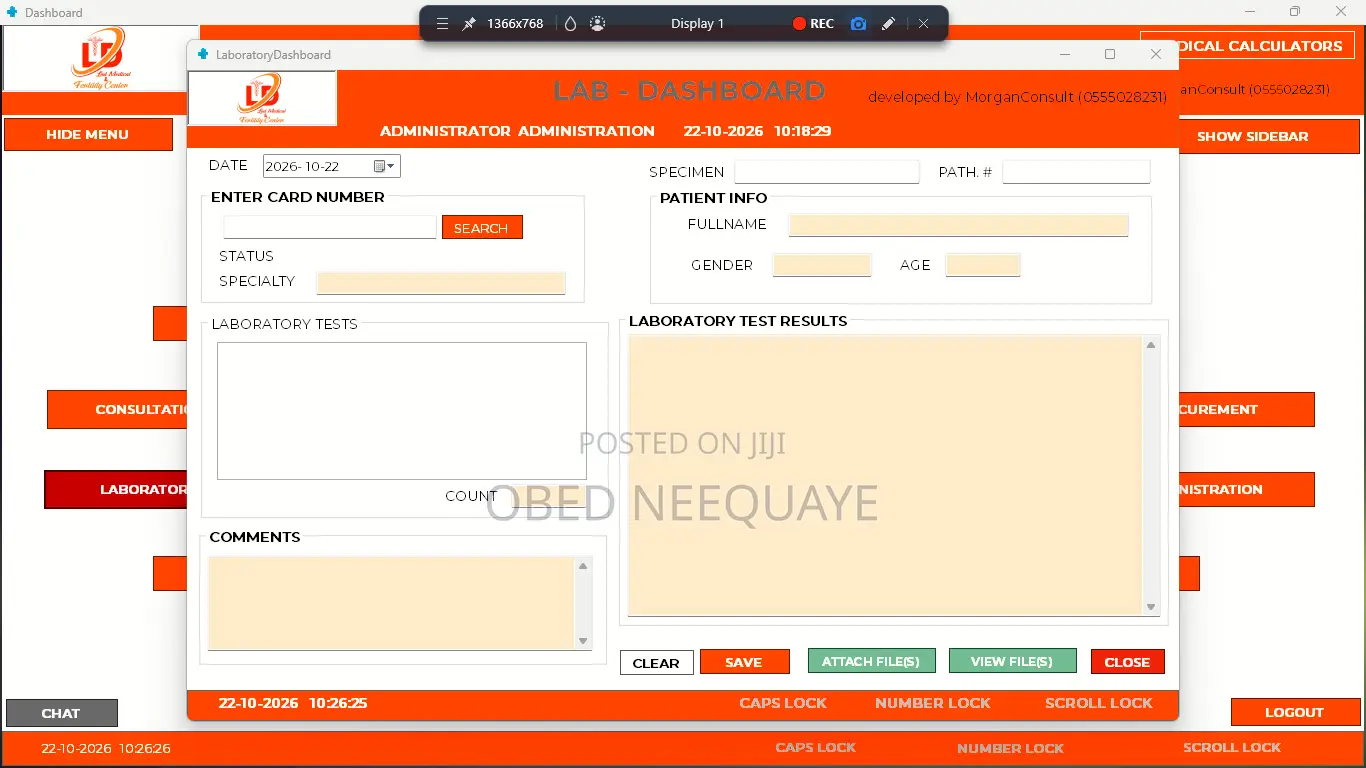Click the Lab Dashboard status bar time 10:26:25
Screen dimensions: 1366x768
click(x=338, y=703)
